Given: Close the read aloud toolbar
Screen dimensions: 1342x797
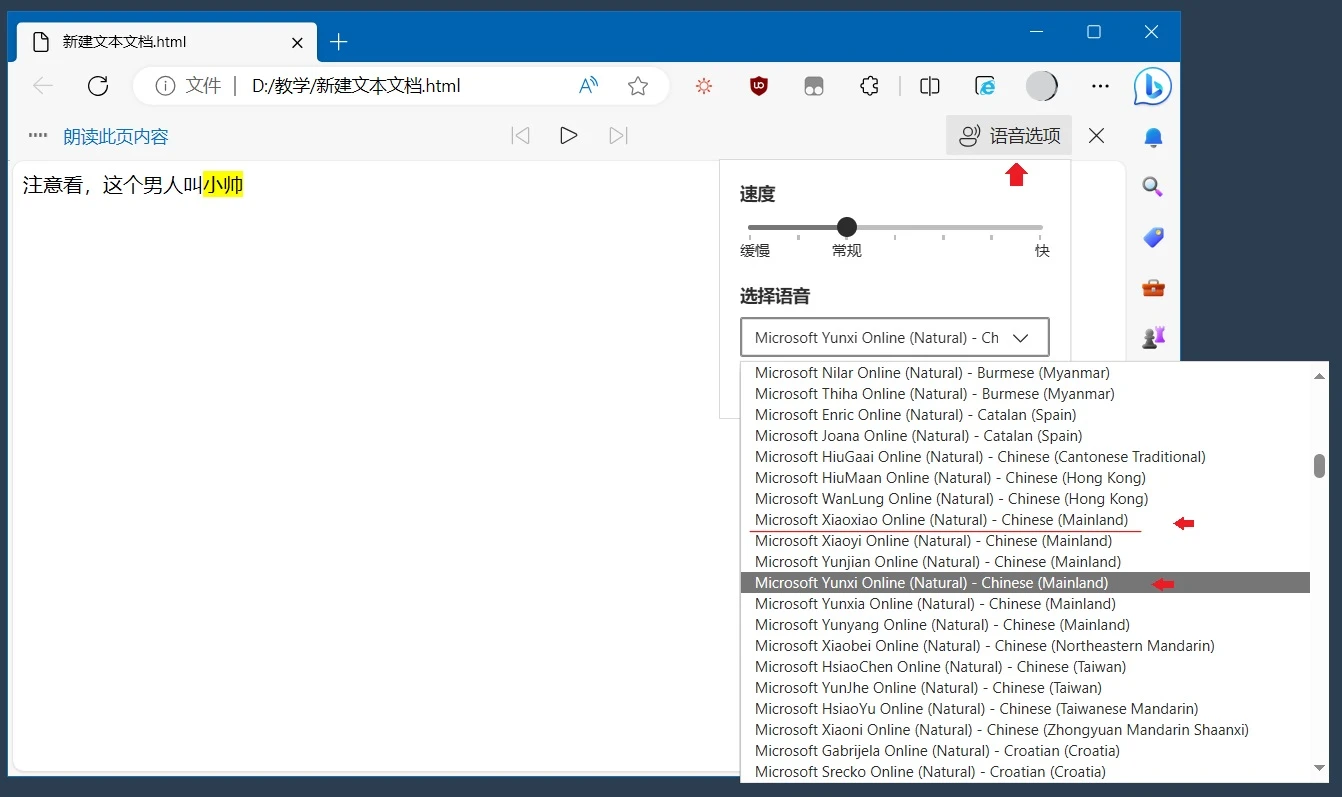Looking at the screenshot, I should (1096, 136).
